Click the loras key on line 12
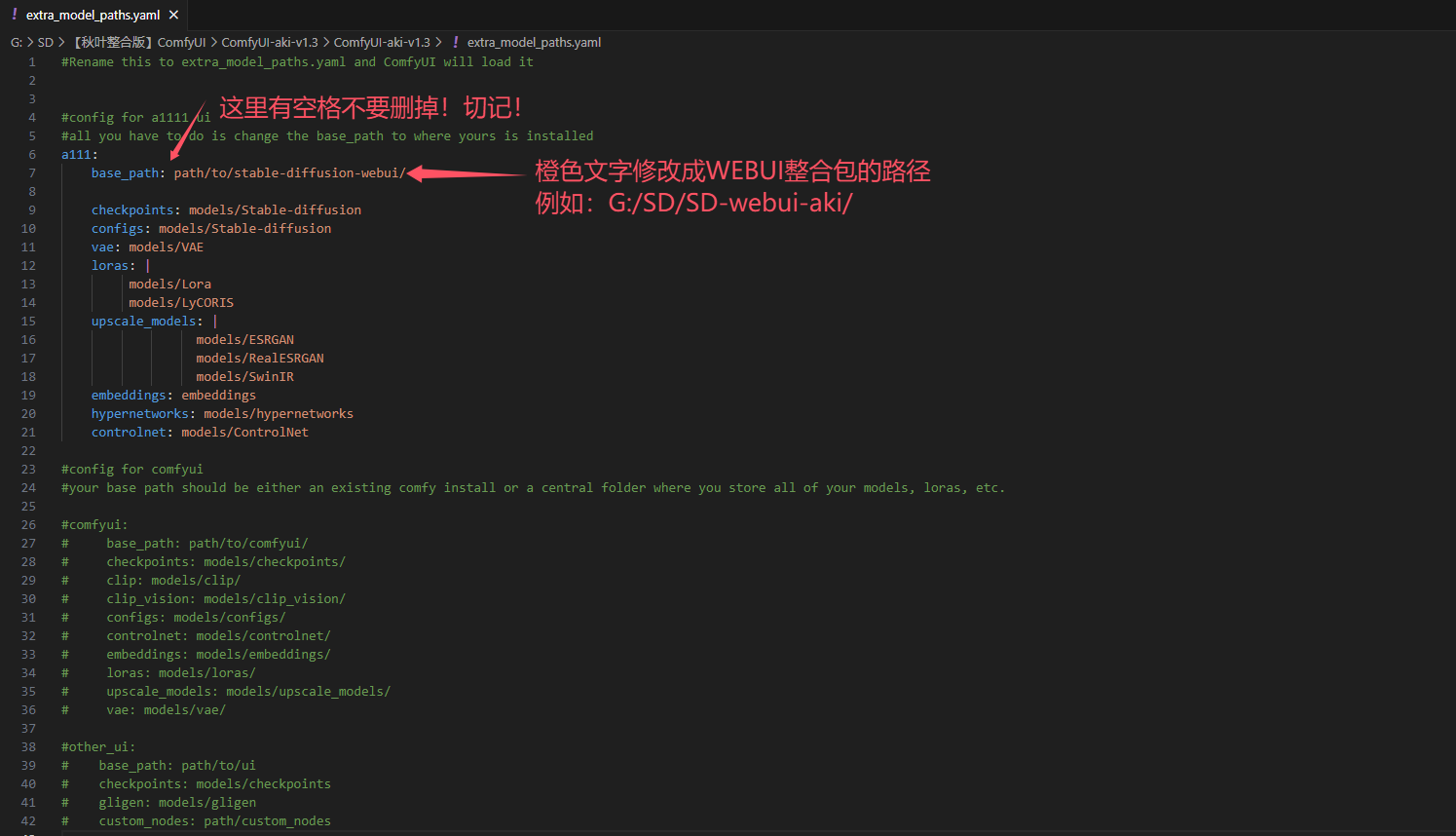The width and height of the screenshot is (1456, 836). pos(110,265)
